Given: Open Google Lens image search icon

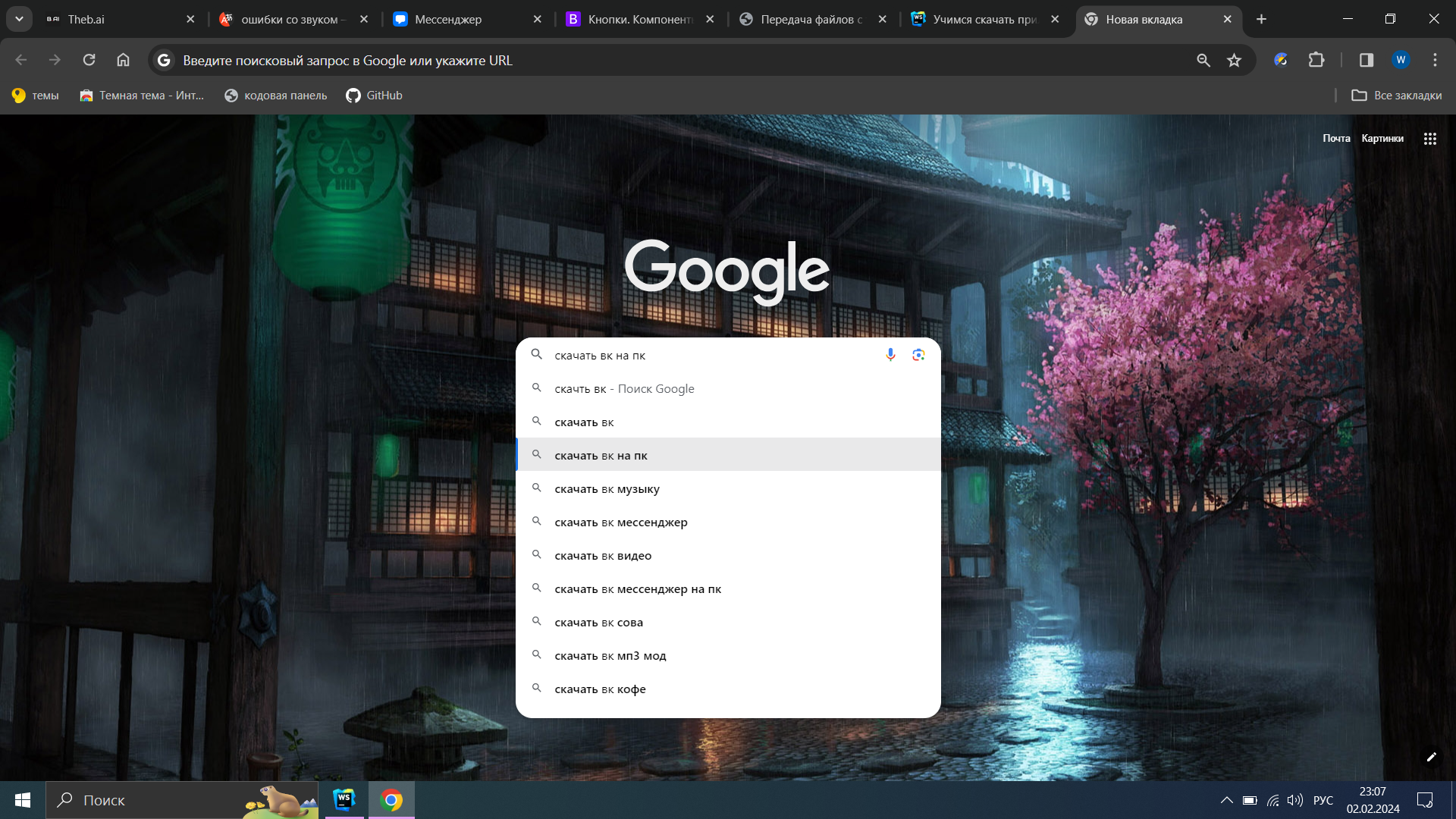Looking at the screenshot, I should click(918, 355).
